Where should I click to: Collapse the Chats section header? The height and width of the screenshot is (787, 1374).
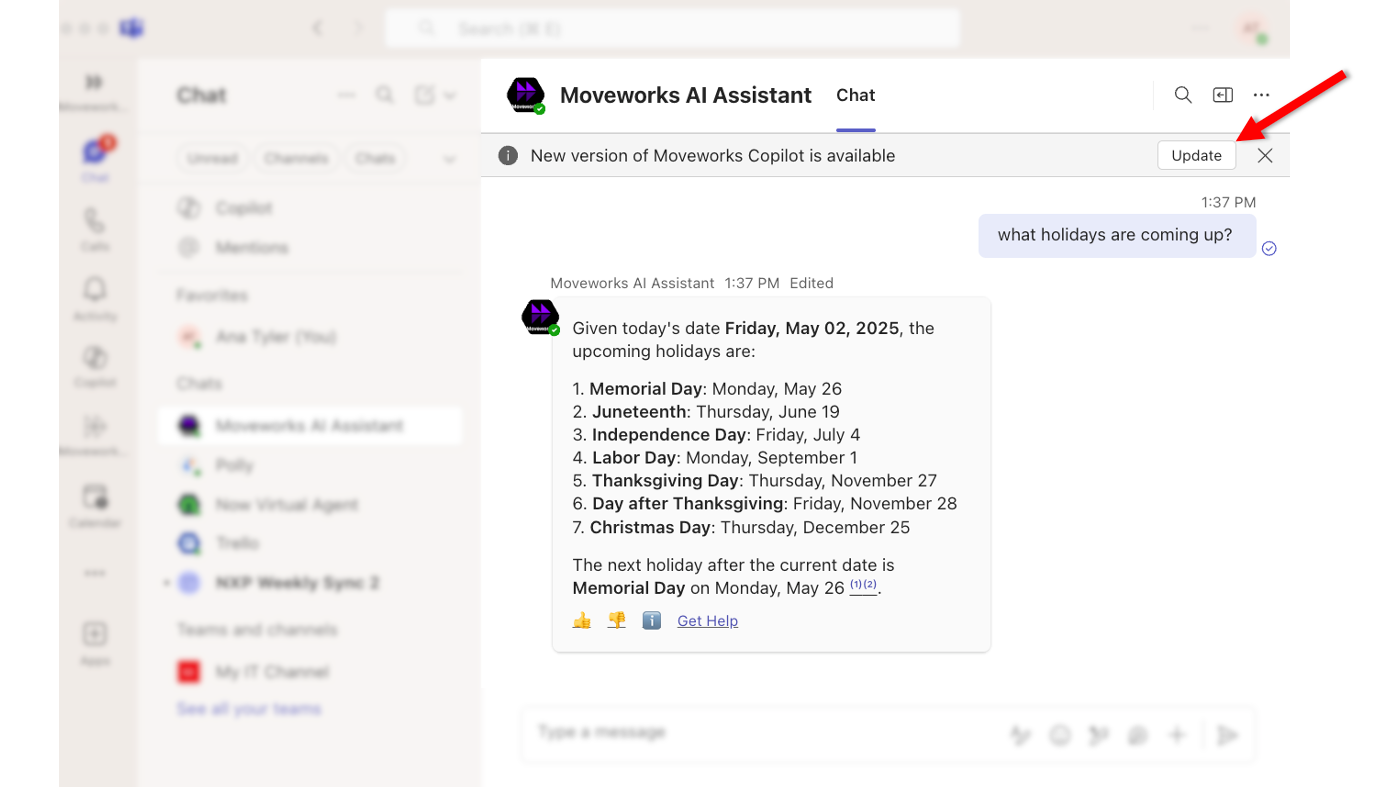[x=199, y=383]
